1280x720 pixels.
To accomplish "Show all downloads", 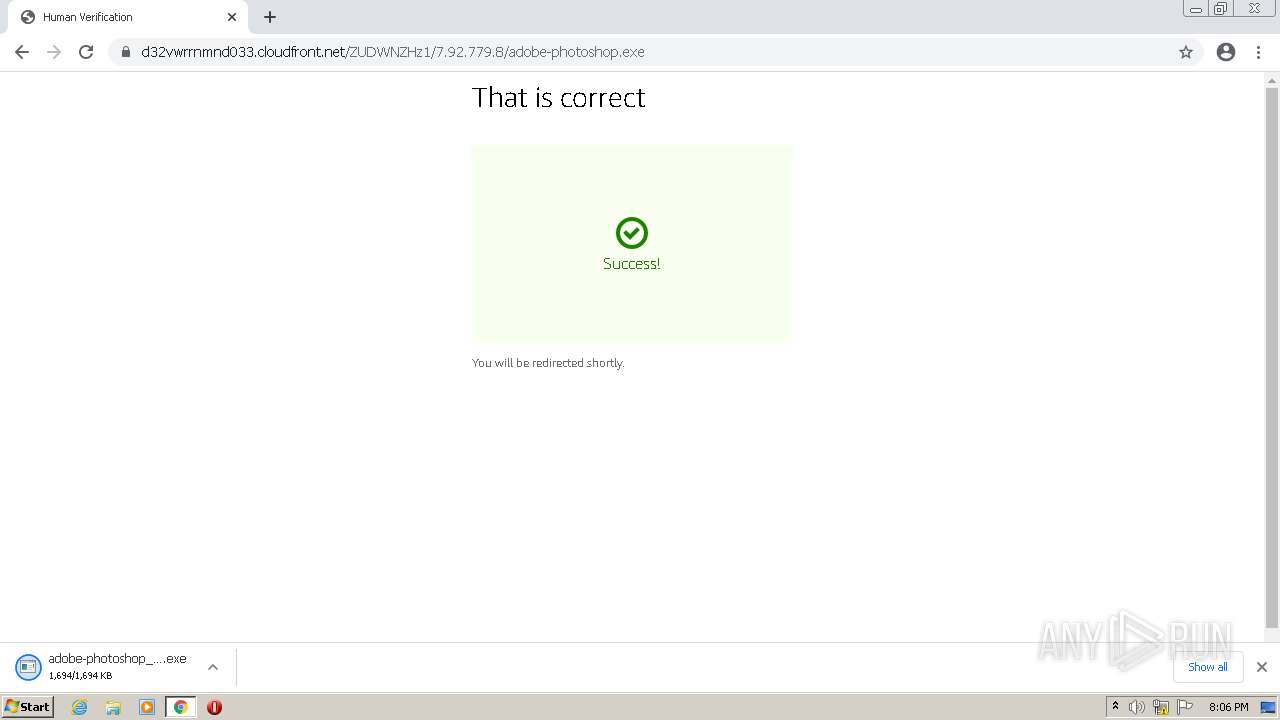I will [x=1208, y=667].
